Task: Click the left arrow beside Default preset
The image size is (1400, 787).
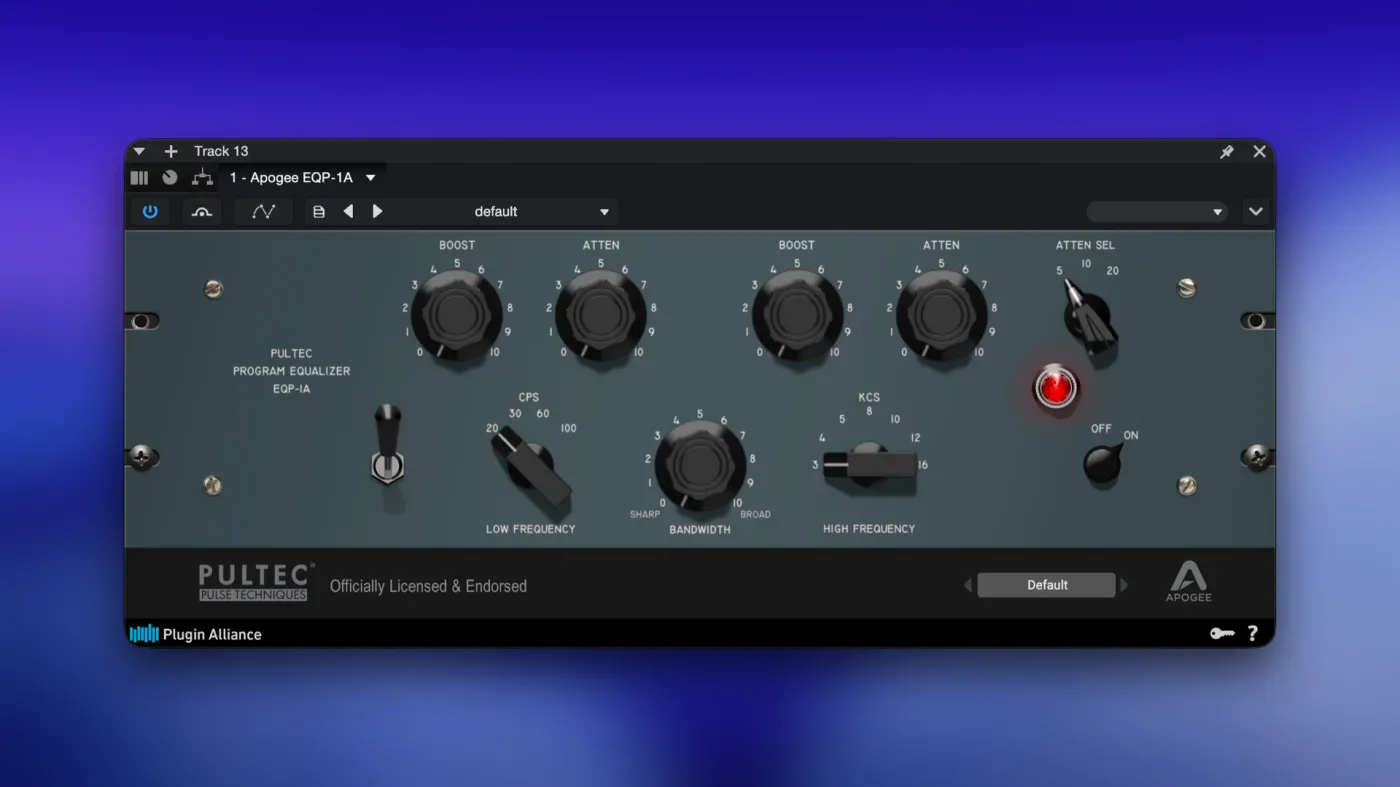Action: pyautogui.click(x=967, y=585)
